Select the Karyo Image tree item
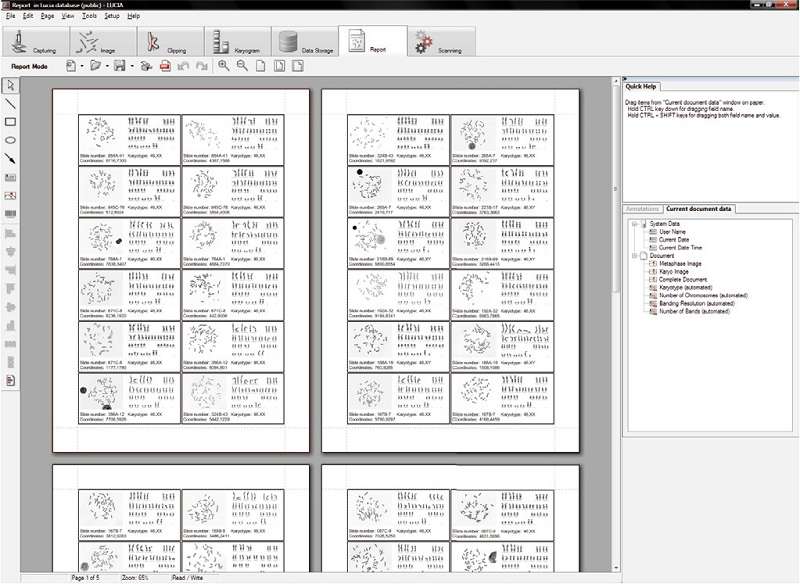800x584 pixels. (x=673, y=272)
